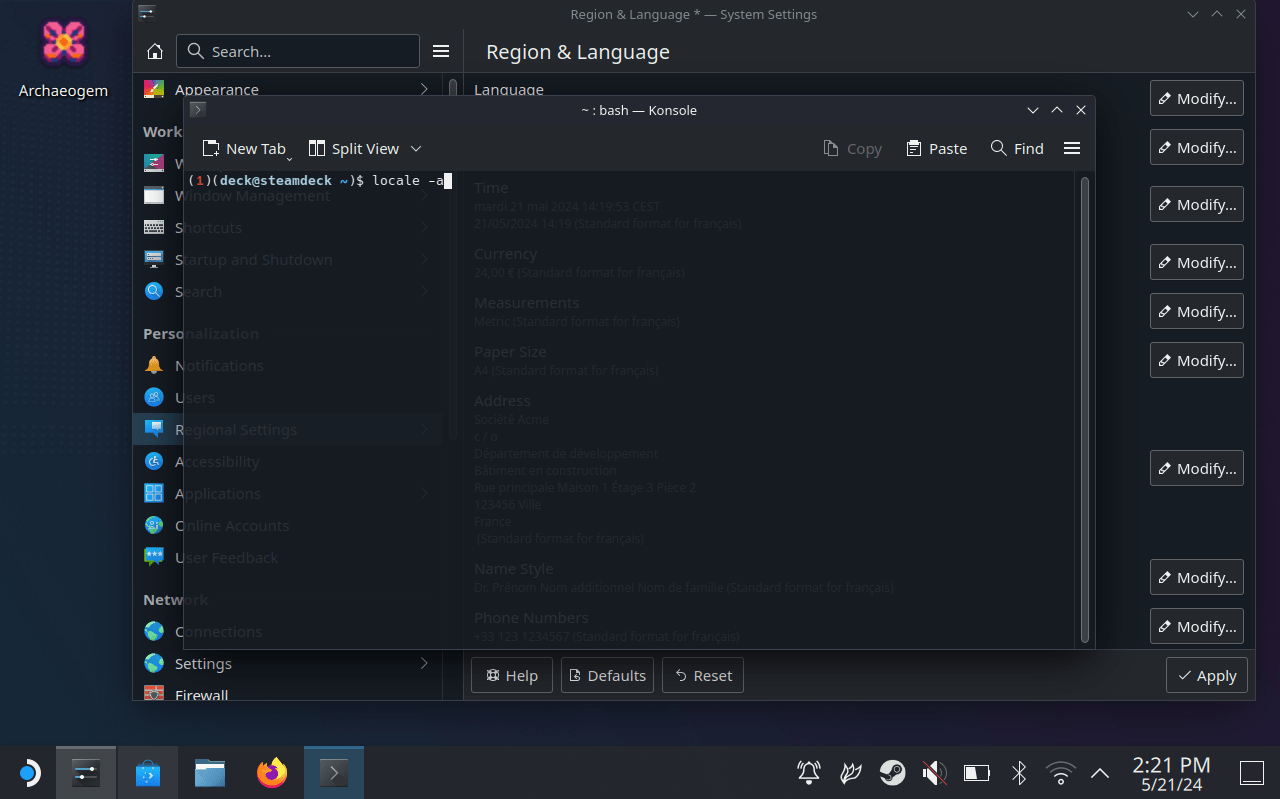Click Modify for the Phone Numbers setting
Viewport: 1280px width, 799px height.
1197,626
